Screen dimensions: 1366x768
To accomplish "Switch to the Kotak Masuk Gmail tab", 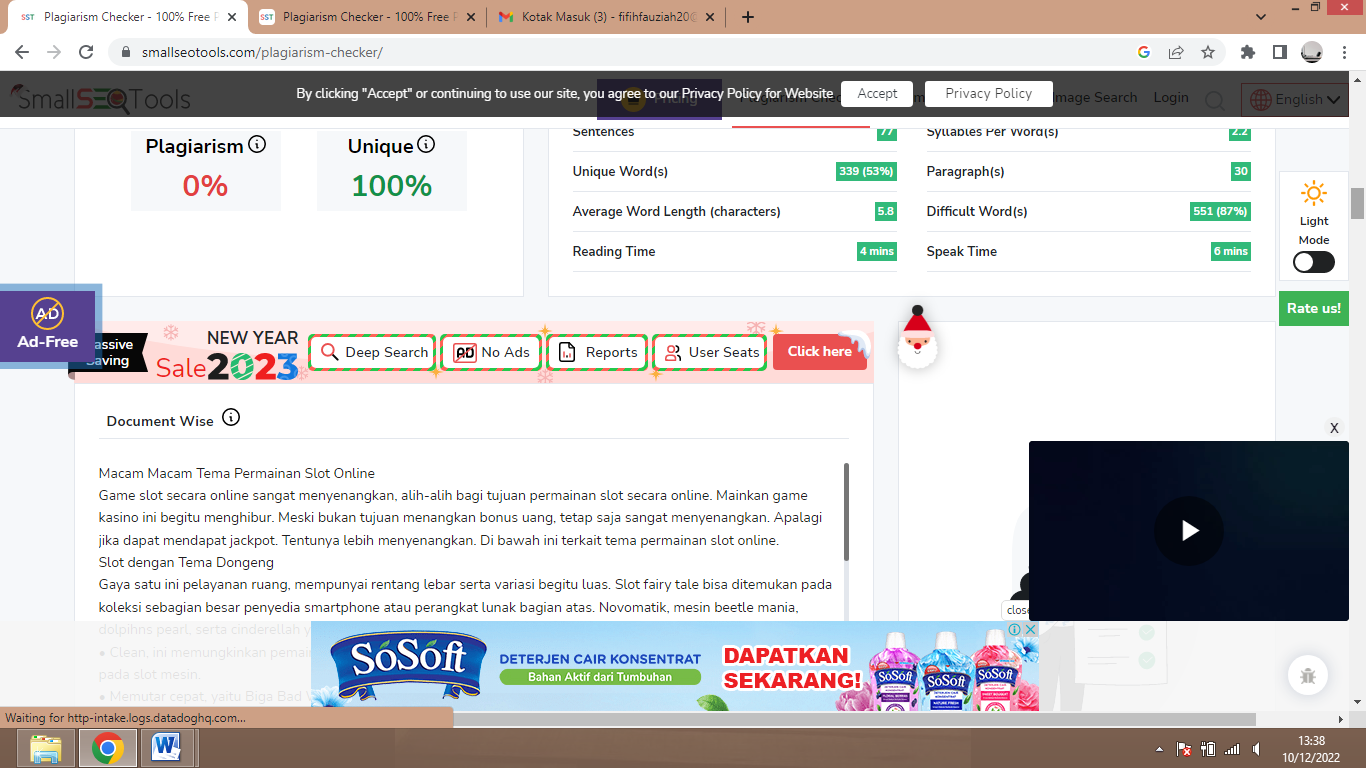I will pos(608,17).
